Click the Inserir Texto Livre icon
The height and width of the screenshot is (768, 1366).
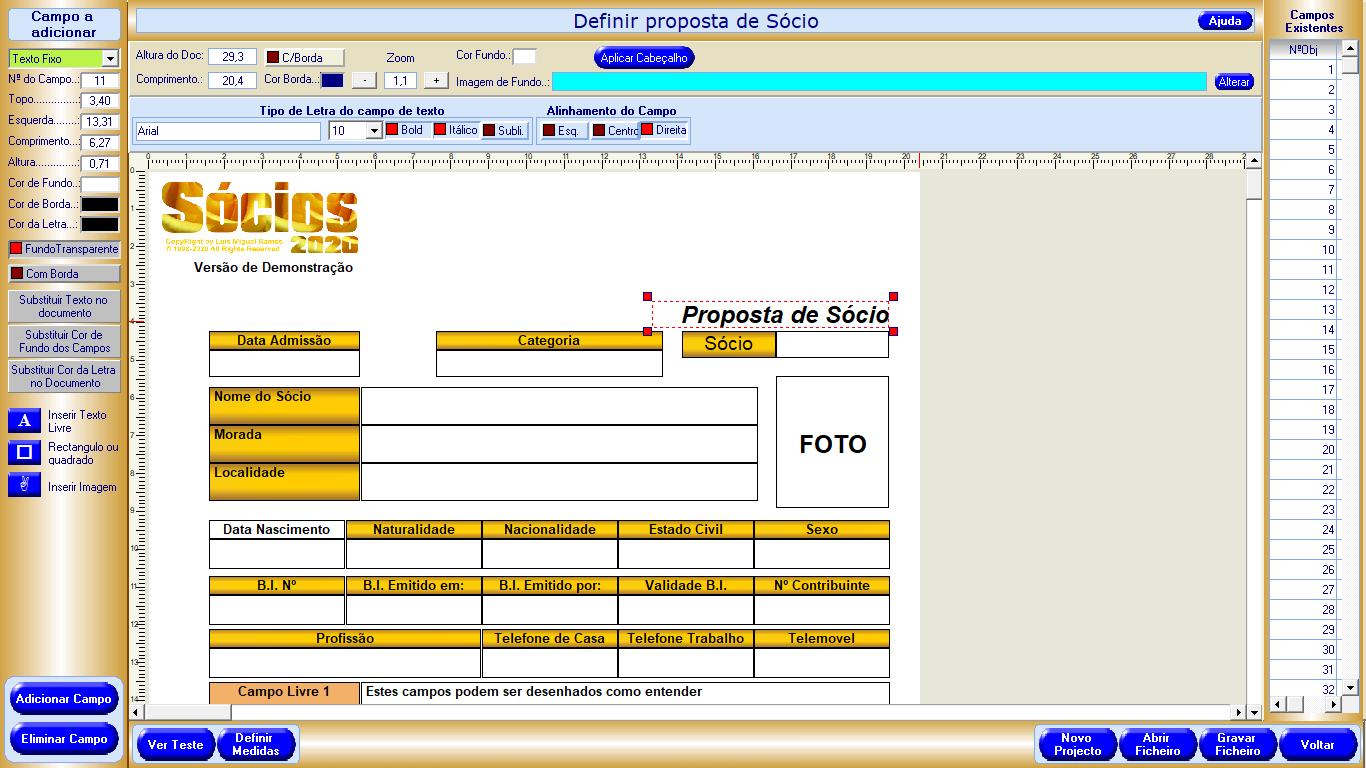point(24,421)
